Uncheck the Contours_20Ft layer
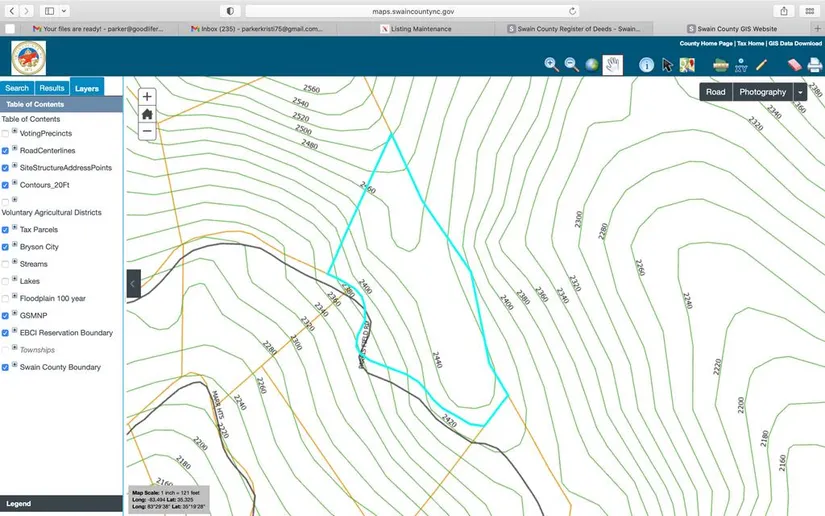 click(6, 184)
